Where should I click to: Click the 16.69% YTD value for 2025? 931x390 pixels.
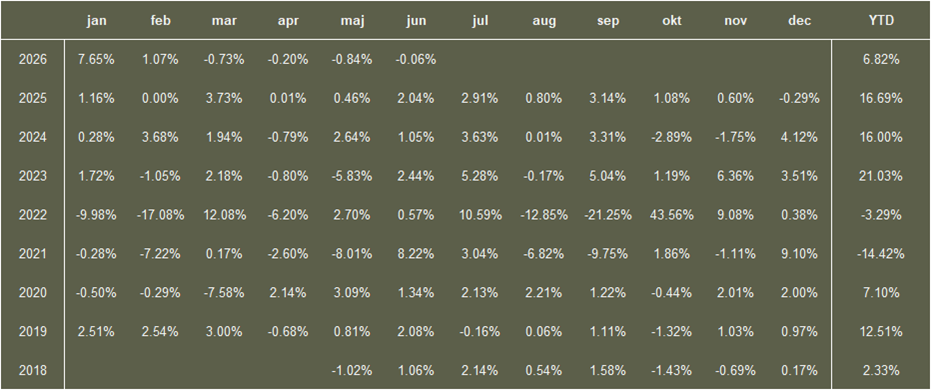881,99
